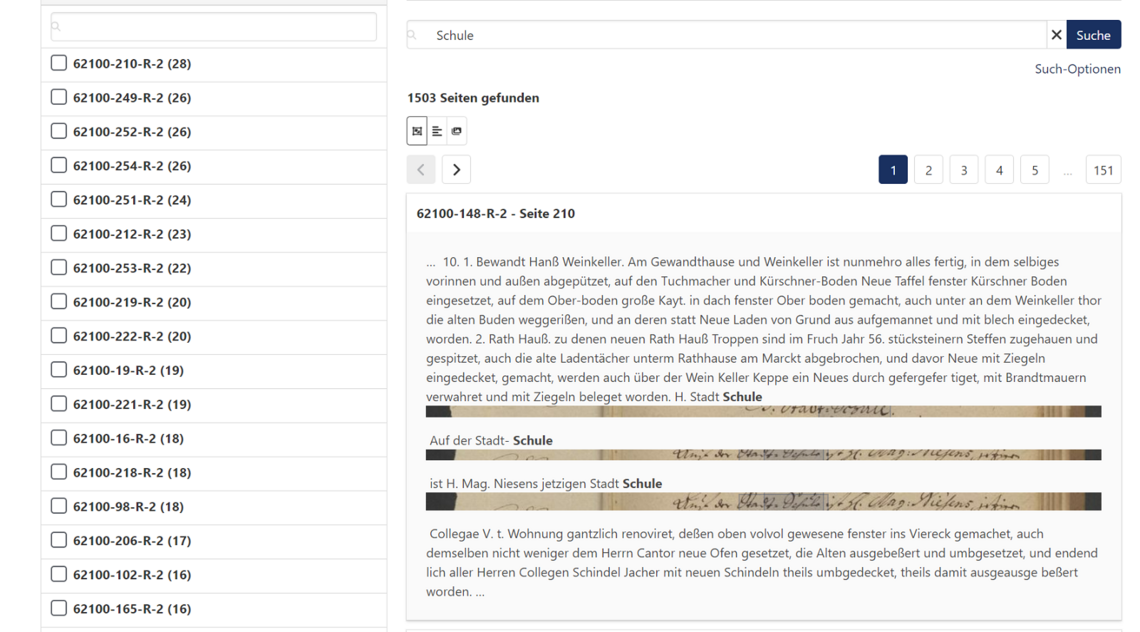Click the disabled previous page arrow
The width and height of the screenshot is (1140, 632).
[x=421, y=170]
